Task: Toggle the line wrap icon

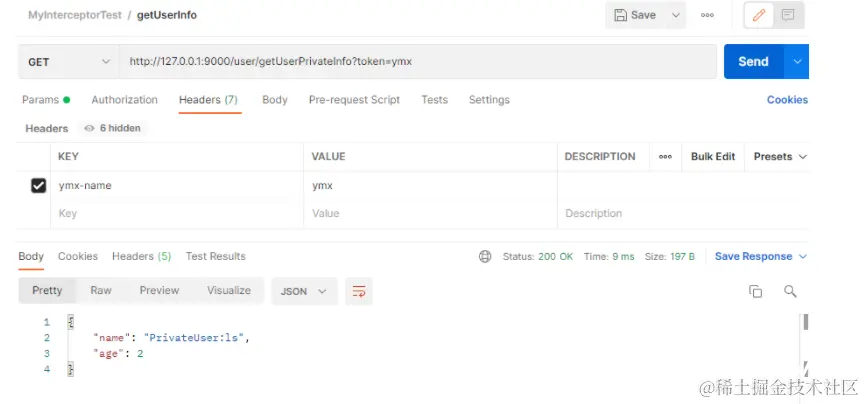Action: point(359,291)
